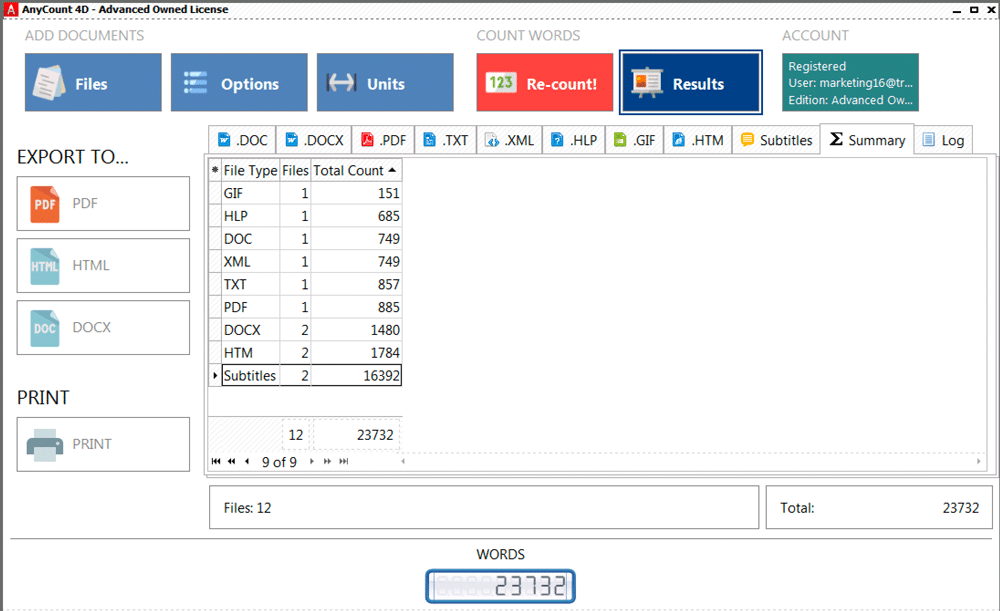The image size is (1000, 611).
Task: Click the 16392 total count cell
Action: [356, 376]
